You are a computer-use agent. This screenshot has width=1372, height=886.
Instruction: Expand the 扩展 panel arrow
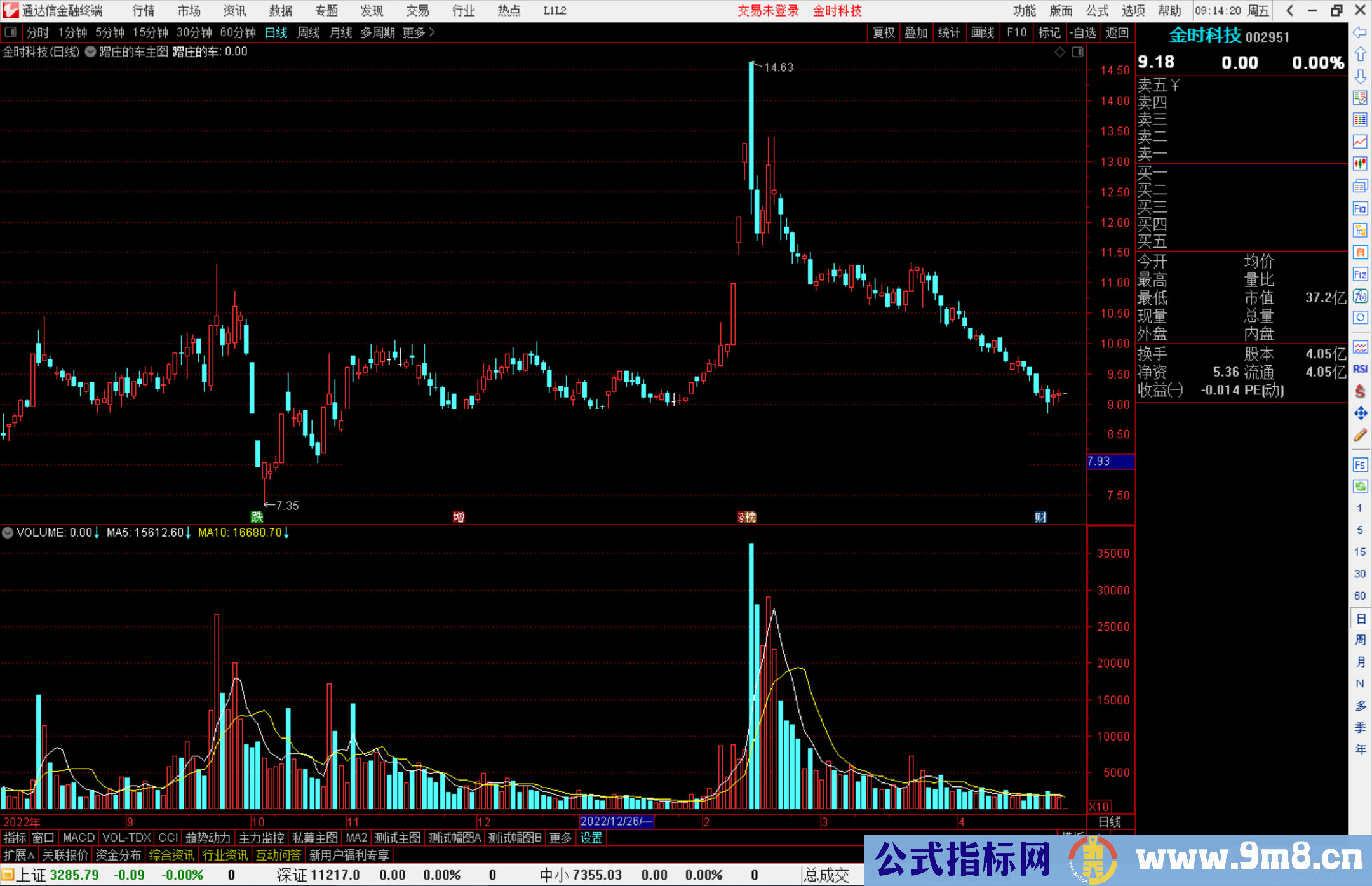click(x=19, y=855)
